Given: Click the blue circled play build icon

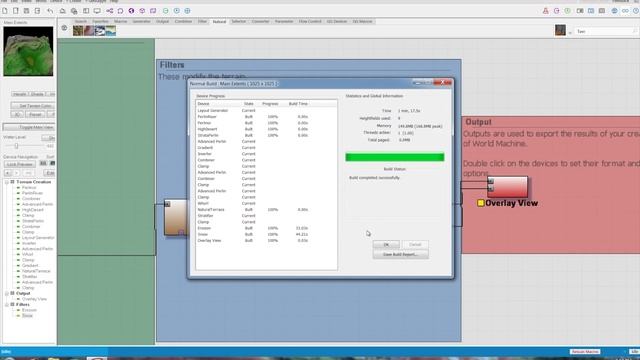Looking at the screenshot, I should pyautogui.click(x=177, y=11).
